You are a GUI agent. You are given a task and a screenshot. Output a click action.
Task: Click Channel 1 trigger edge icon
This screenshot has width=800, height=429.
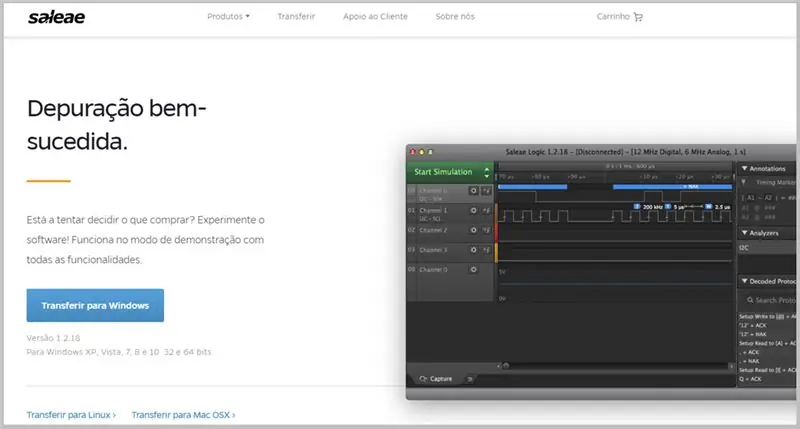(x=486, y=210)
